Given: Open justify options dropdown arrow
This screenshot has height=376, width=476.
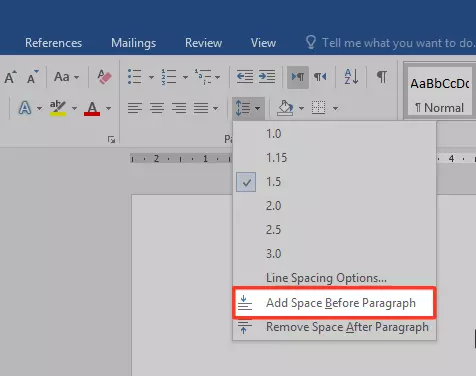Looking at the screenshot, I should (215, 108).
